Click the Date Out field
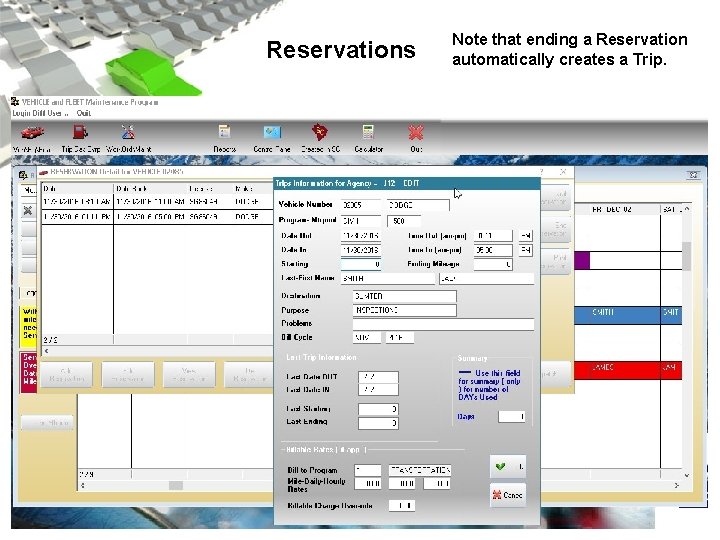Screen dimensions: 720x540 coord(360,236)
